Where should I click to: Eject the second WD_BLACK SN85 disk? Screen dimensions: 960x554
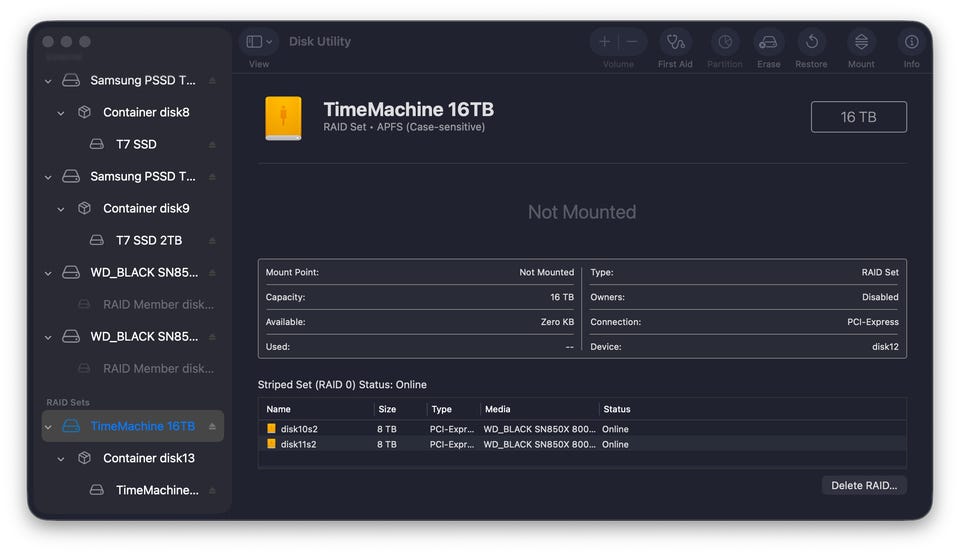click(212, 337)
